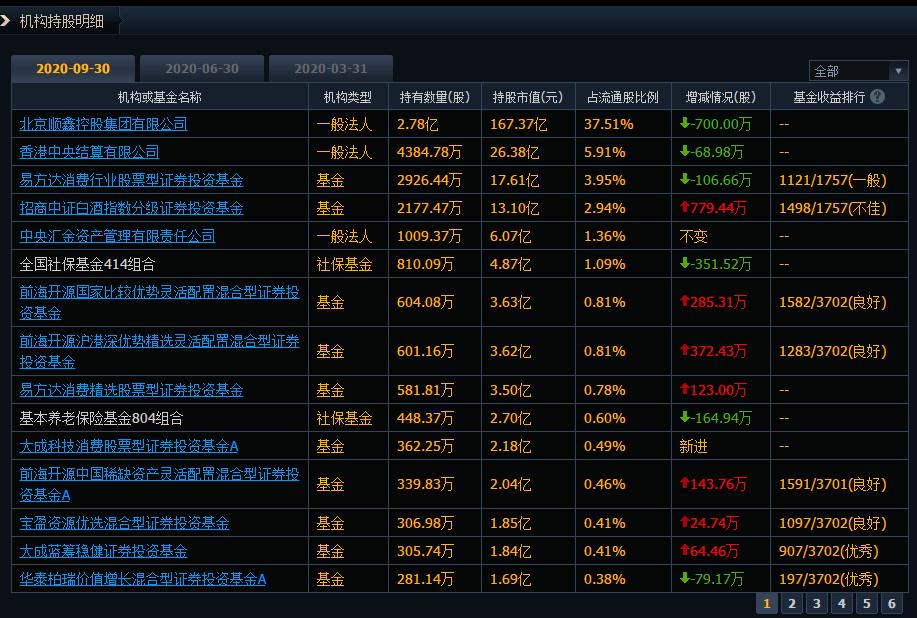Open 北京顺鑫控股集团有限公司 link
The height and width of the screenshot is (618, 917).
click(104, 124)
